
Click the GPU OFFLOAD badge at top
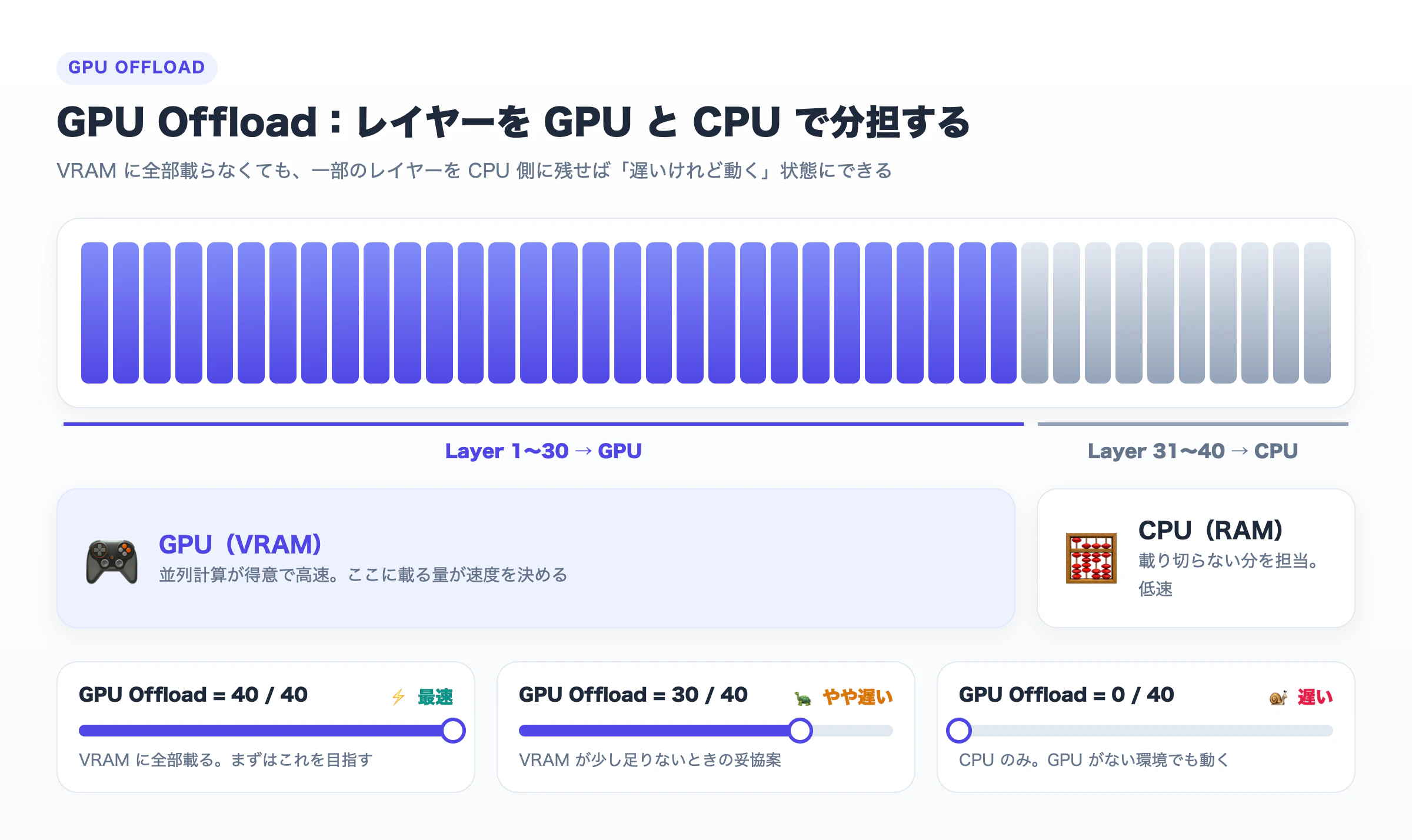pos(136,68)
